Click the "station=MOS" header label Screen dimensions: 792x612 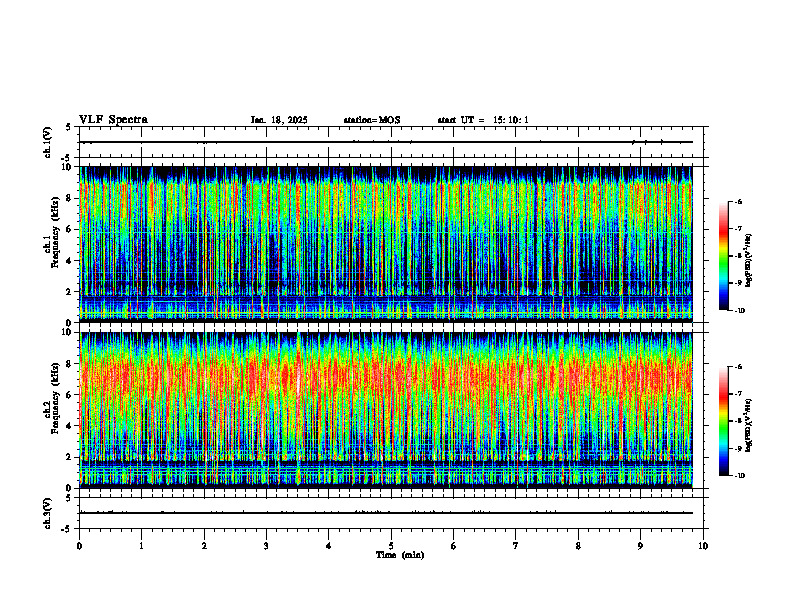pos(372,120)
